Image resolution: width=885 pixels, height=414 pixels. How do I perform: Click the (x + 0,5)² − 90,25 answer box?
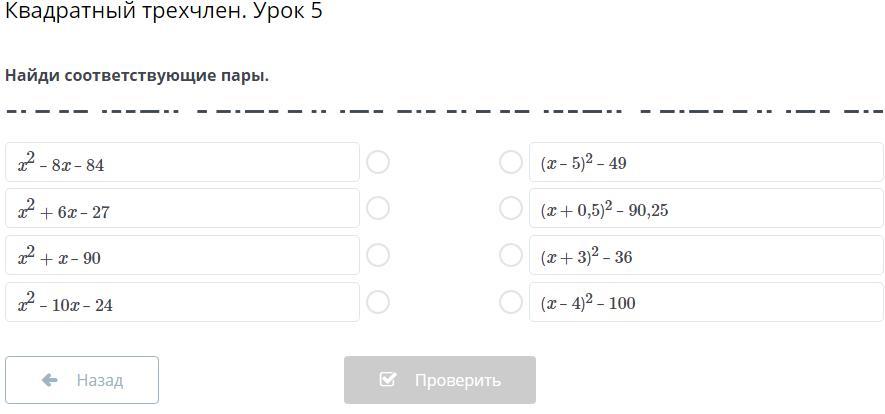[x=706, y=208]
